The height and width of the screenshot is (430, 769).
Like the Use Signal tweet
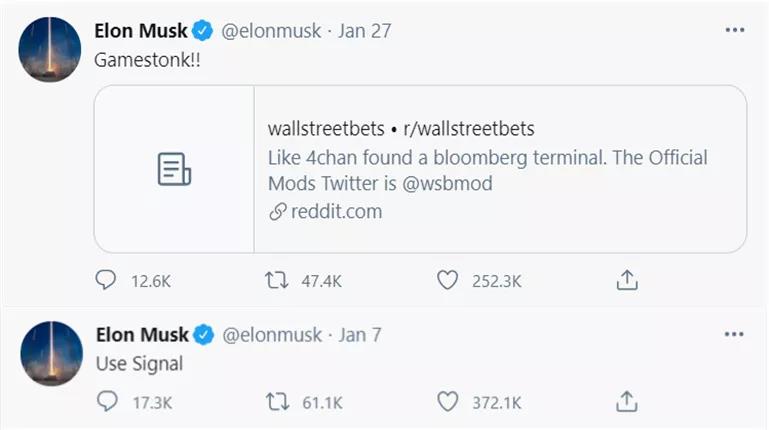tap(448, 401)
